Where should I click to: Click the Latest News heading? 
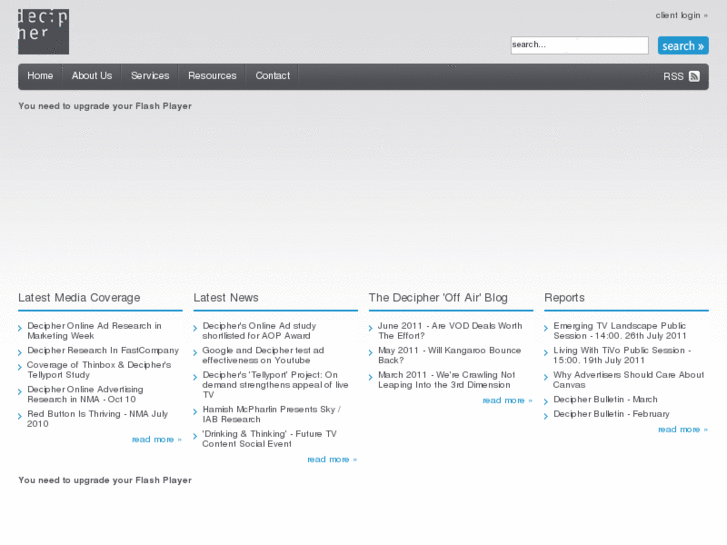click(226, 298)
